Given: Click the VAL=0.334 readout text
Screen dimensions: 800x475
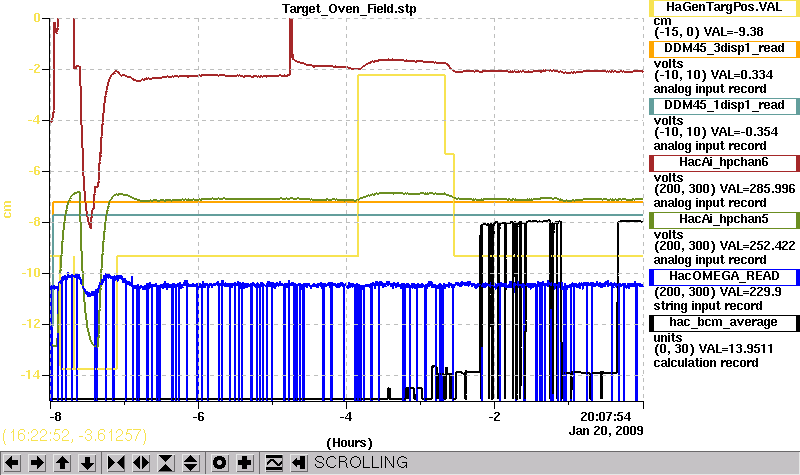Looking at the screenshot, I should [742, 75].
